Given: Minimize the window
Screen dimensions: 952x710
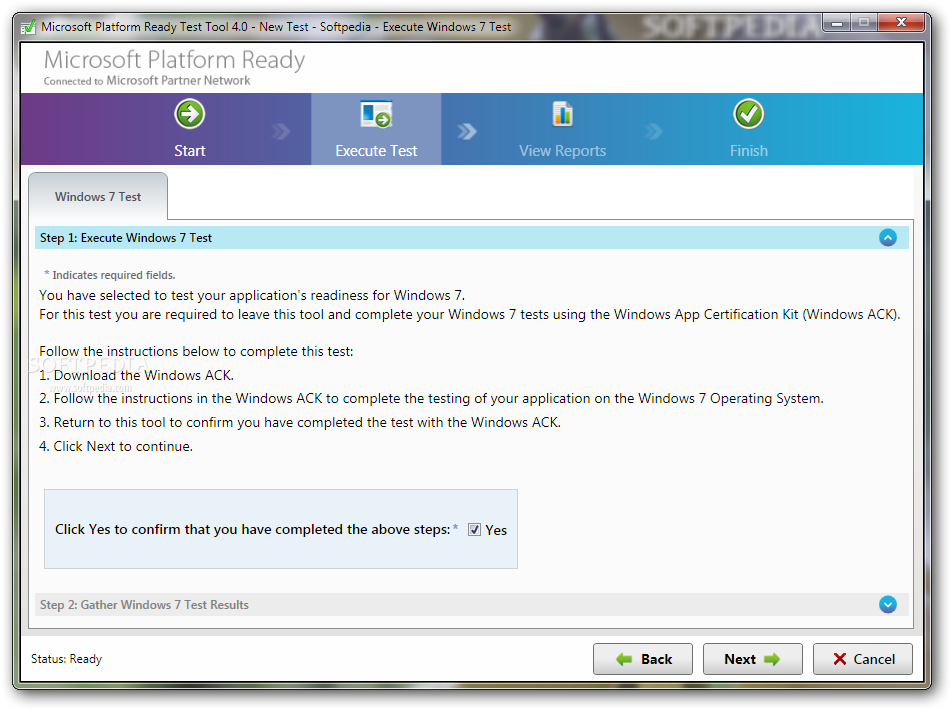Looking at the screenshot, I should [837, 23].
